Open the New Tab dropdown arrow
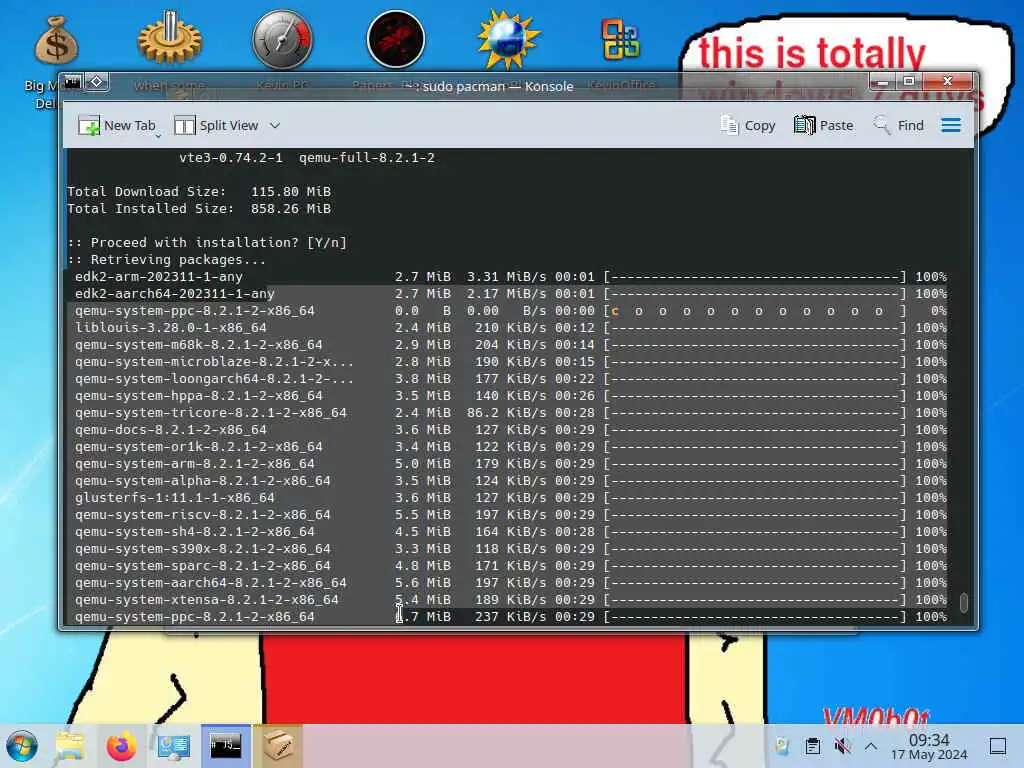This screenshot has height=768, width=1024. pos(158,136)
